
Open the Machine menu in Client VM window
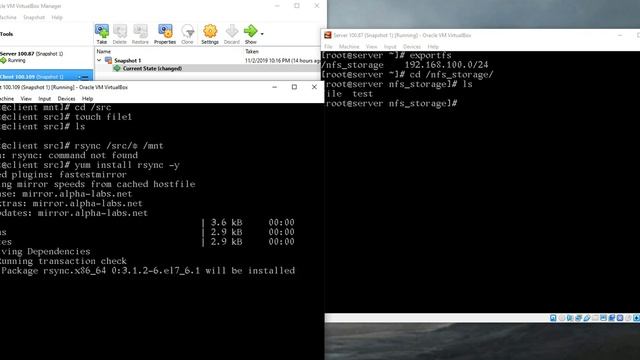pyautogui.click(x=7, y=99)
